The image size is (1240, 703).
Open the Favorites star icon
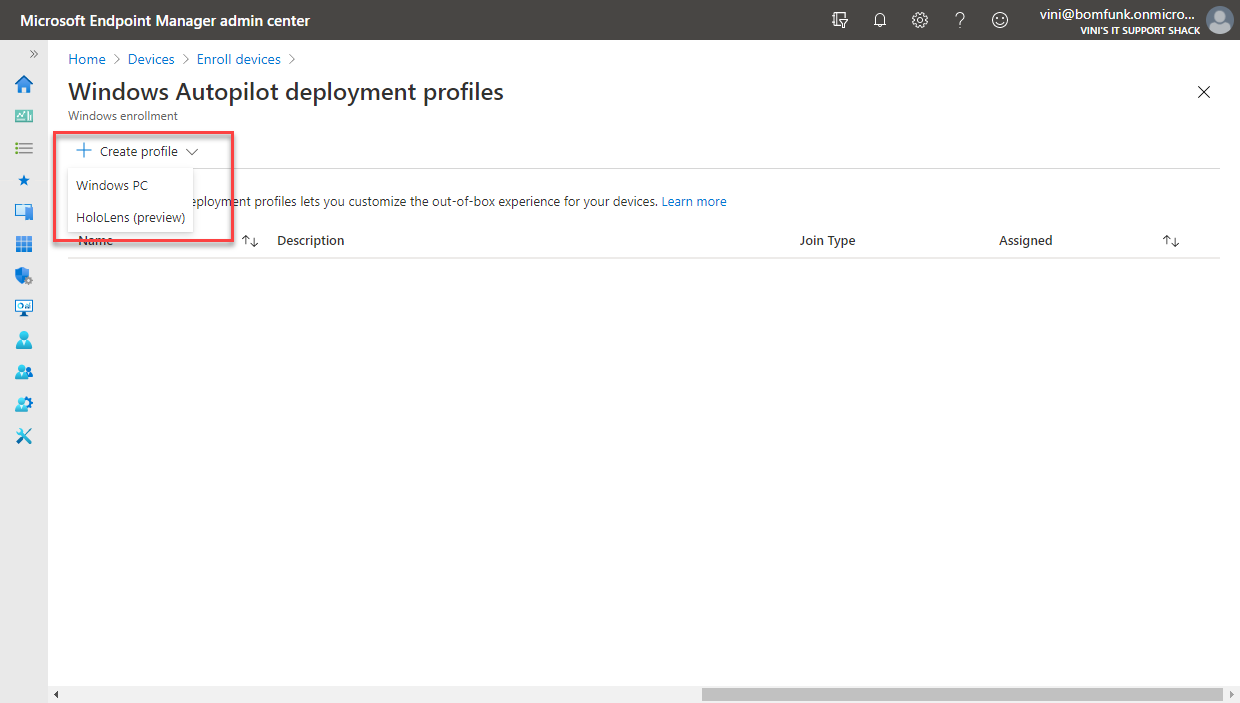point(24,180)
